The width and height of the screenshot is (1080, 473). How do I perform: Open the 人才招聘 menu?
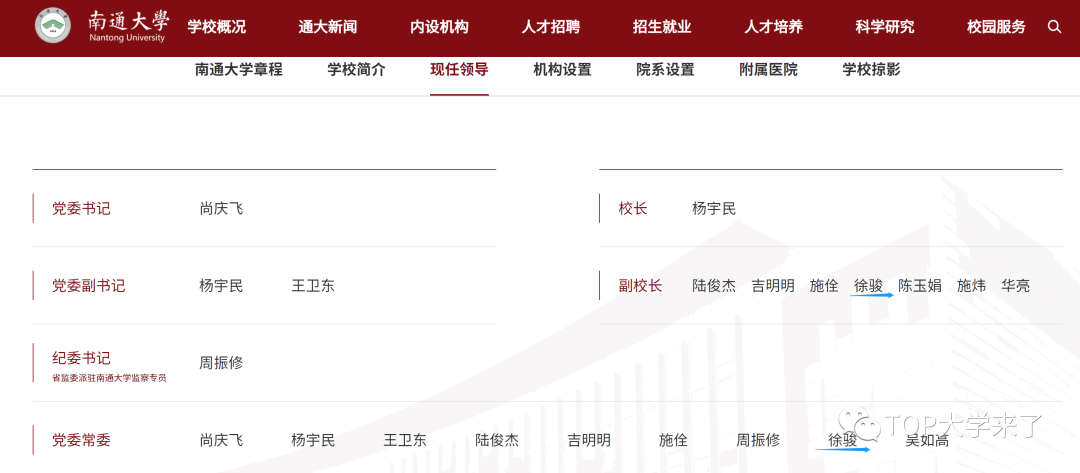(550, 27)
